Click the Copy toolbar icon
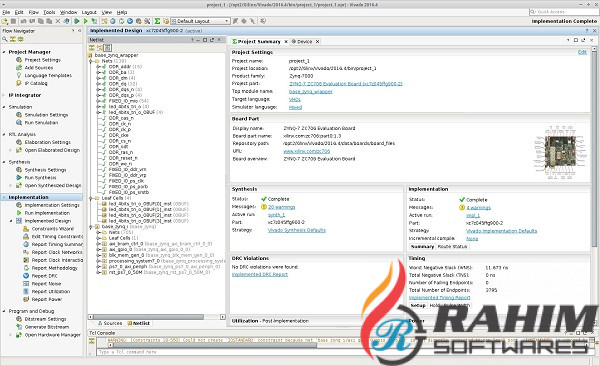This screenshot has width=600, height=366. pyautogui.click(x=41, y=21)
